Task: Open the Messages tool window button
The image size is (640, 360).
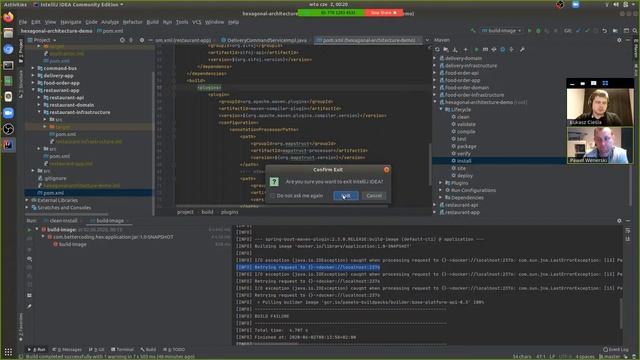Action: [x=67, y=349]
